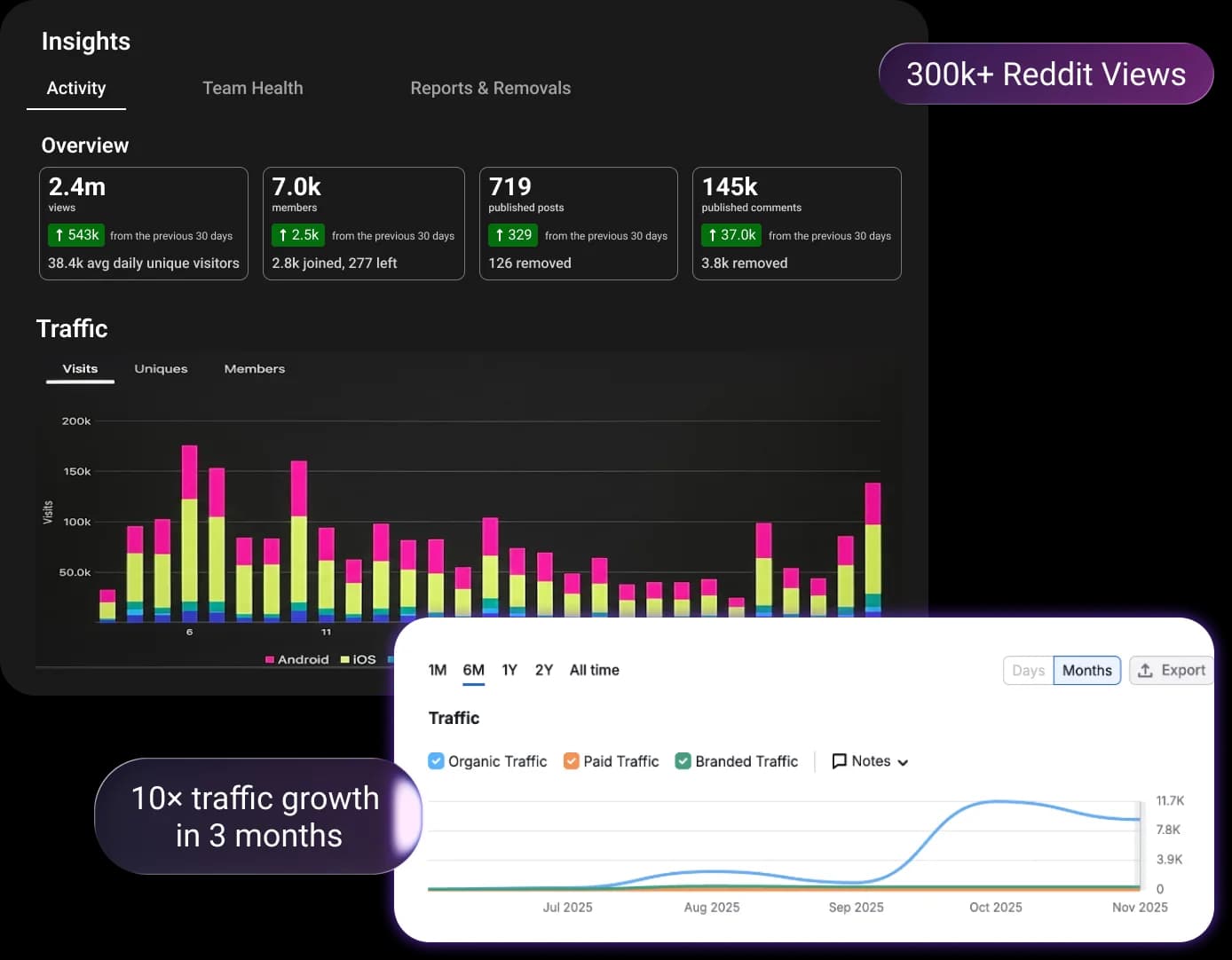Show the Uniques traffic chart tab
1232x960 pixels.
161,369
